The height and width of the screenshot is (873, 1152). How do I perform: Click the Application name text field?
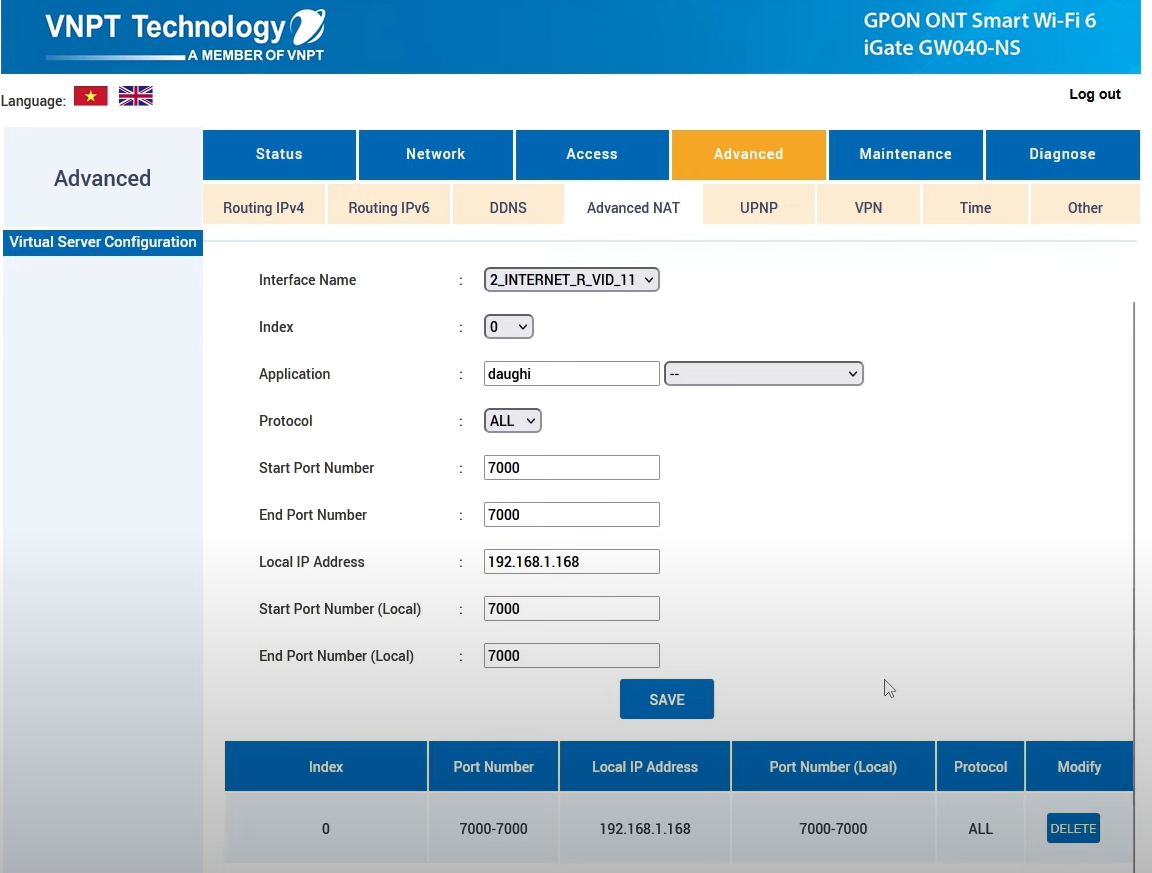(x=571, y=374)
